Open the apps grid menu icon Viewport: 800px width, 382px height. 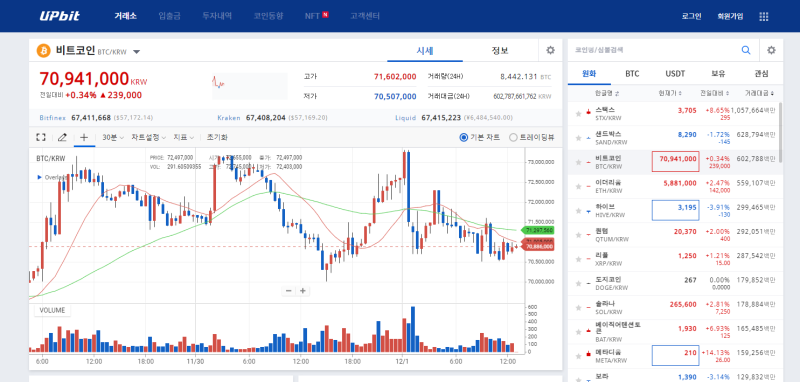coord(764,16)
